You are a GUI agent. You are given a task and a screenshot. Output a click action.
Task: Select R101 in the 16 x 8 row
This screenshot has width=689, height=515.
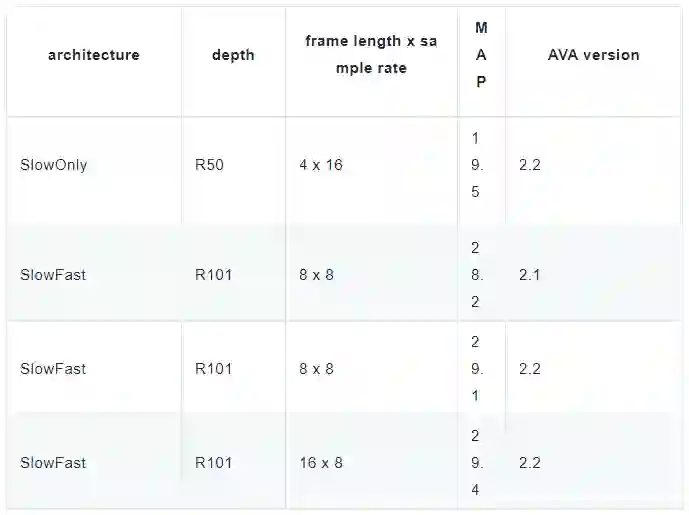213,463
